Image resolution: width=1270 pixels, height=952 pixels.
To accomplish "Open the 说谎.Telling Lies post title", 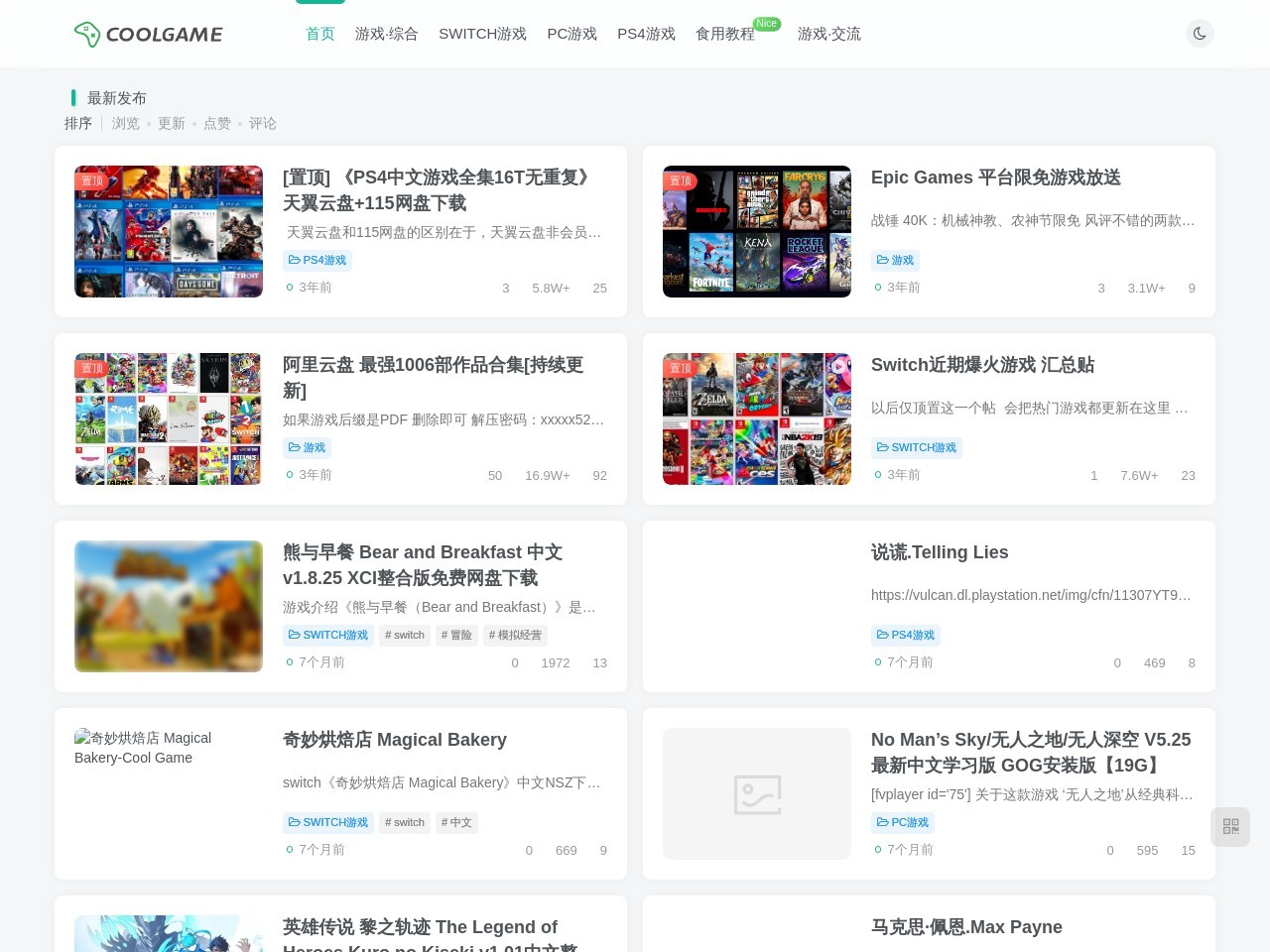I will pos(940,552).
